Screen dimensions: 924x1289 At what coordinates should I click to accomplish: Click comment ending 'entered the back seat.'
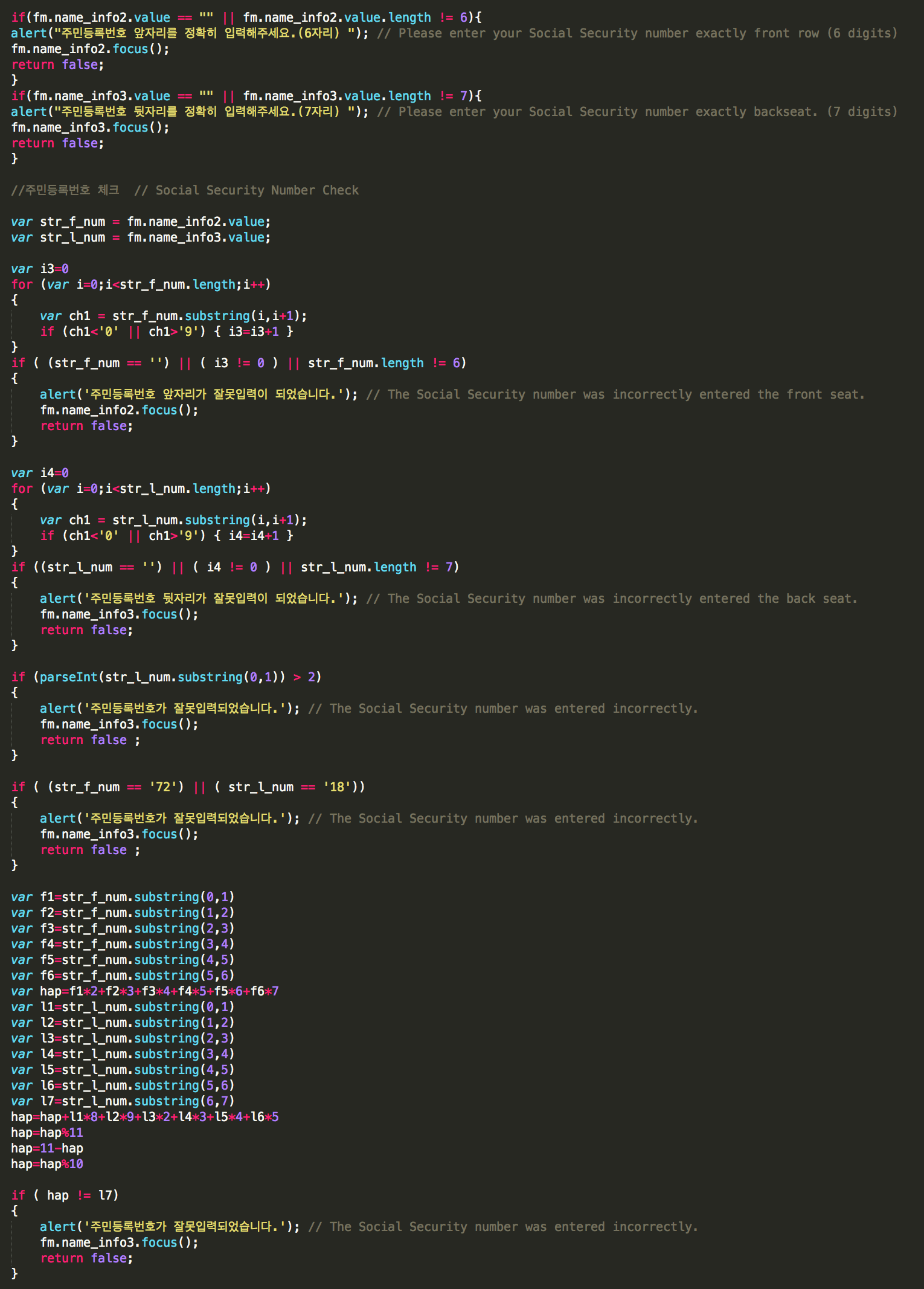tap(612, 599)
